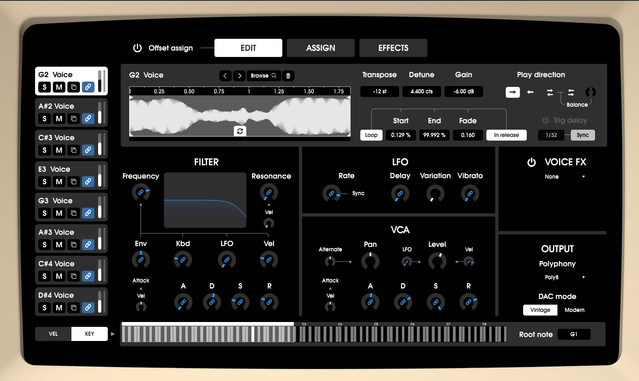Mute the C#3 Voice

tap(59, 150)
